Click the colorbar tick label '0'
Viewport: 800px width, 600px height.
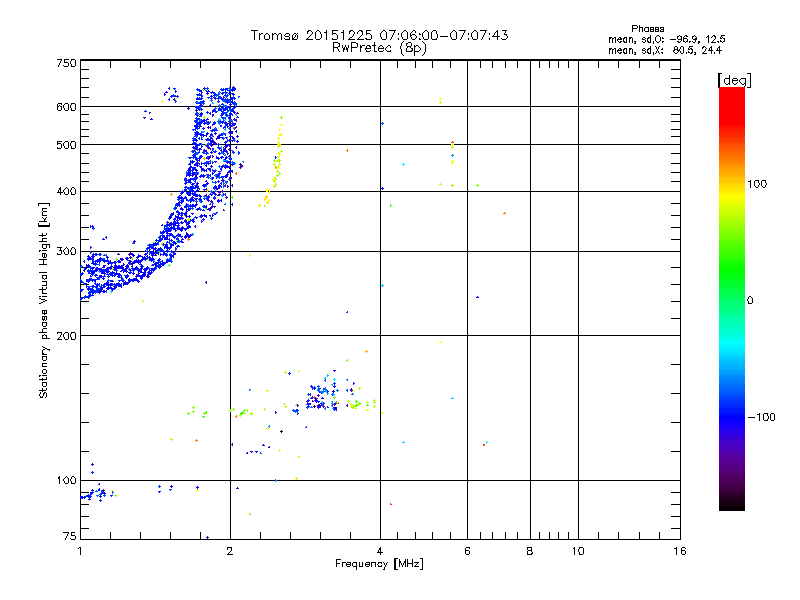tap(749, 301)
